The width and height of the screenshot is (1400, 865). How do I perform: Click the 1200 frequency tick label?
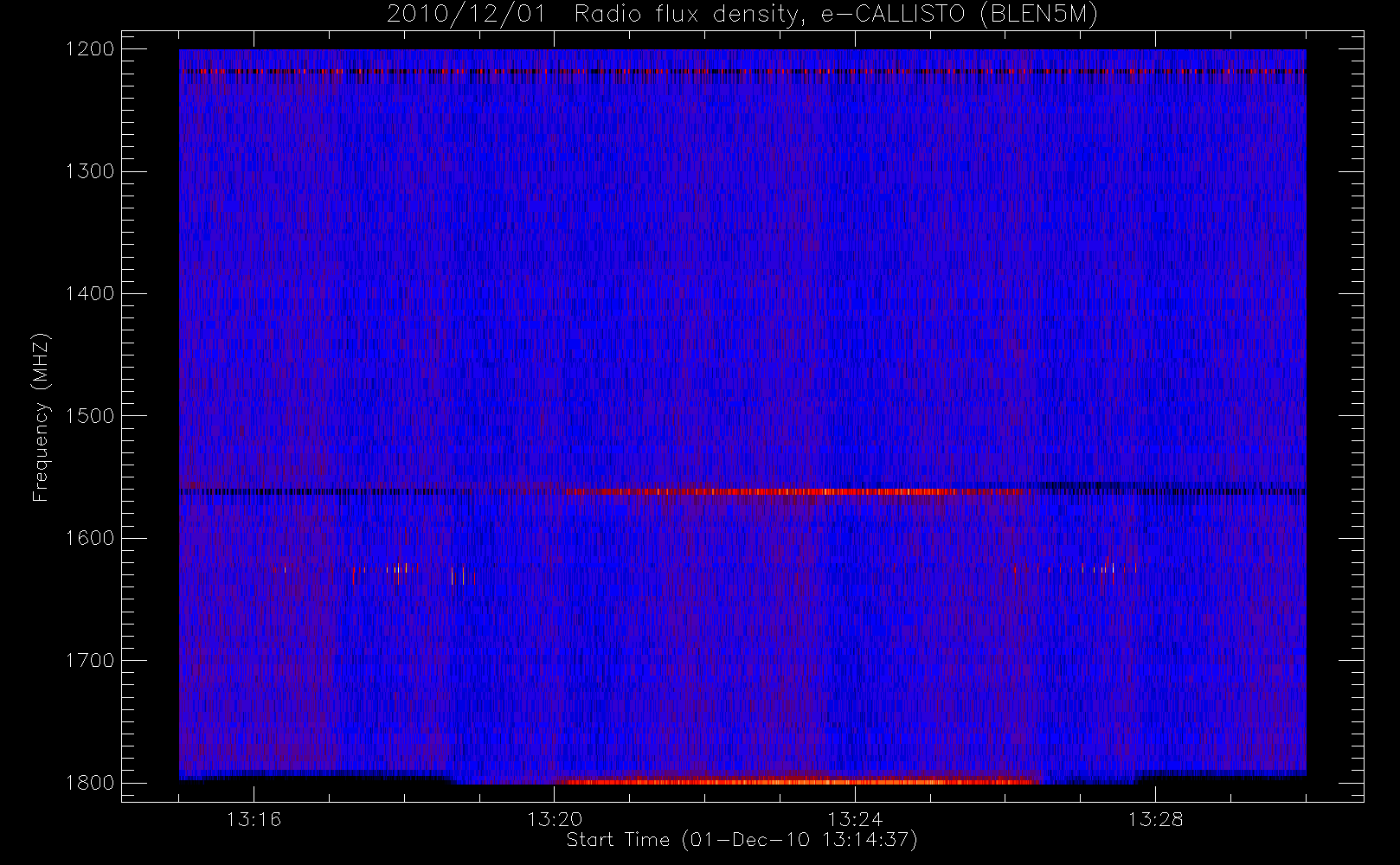tap(91, 49)
